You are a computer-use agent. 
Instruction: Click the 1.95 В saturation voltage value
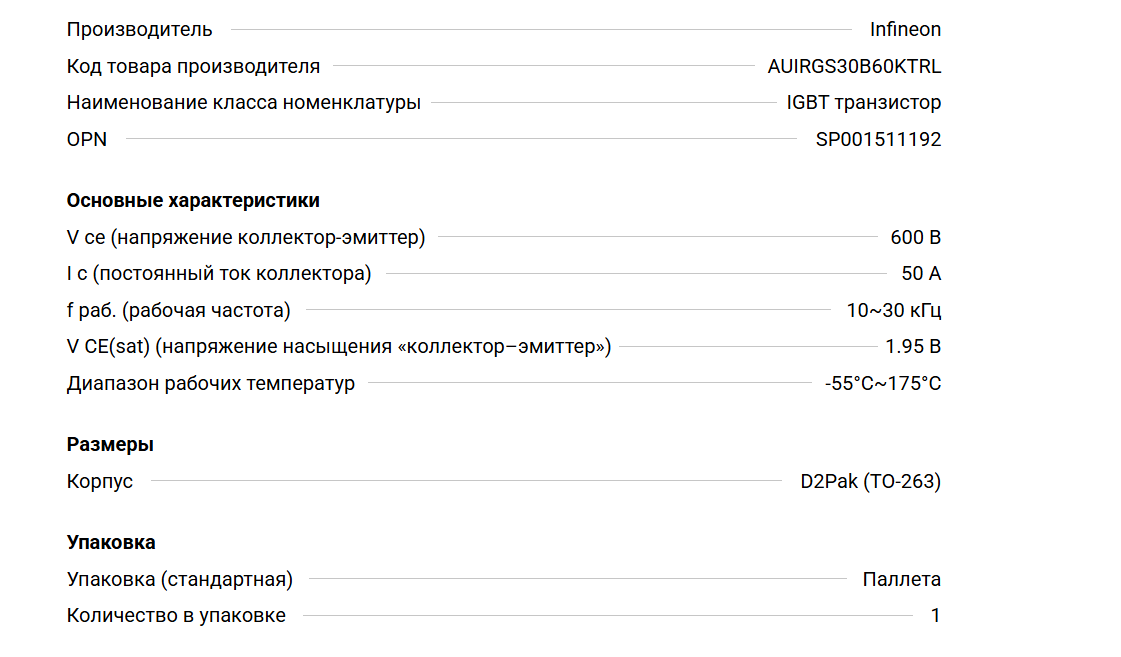pos(913,347)
